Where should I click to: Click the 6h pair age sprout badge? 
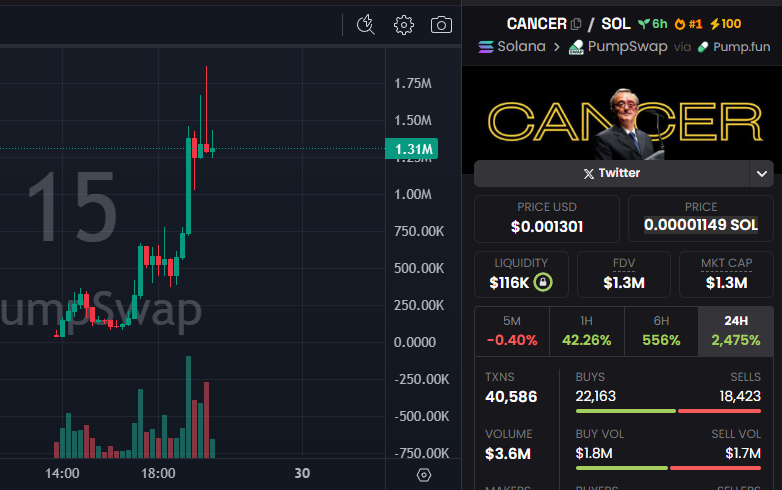(652, 23)
